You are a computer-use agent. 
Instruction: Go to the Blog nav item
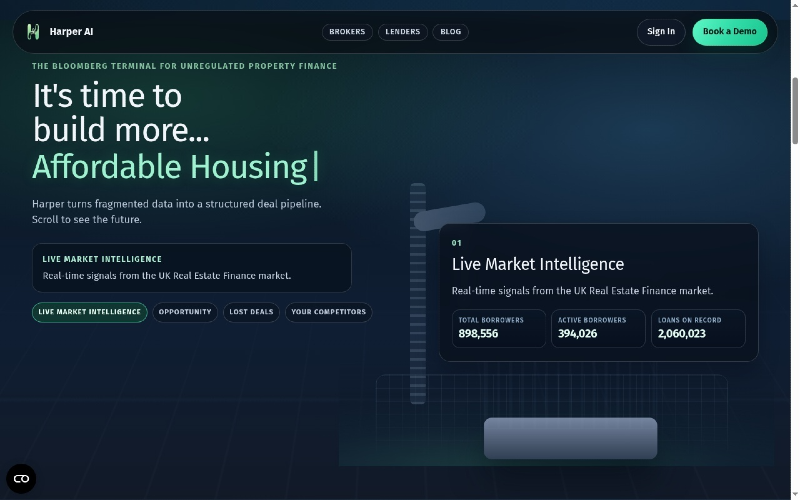pos(451,32)
